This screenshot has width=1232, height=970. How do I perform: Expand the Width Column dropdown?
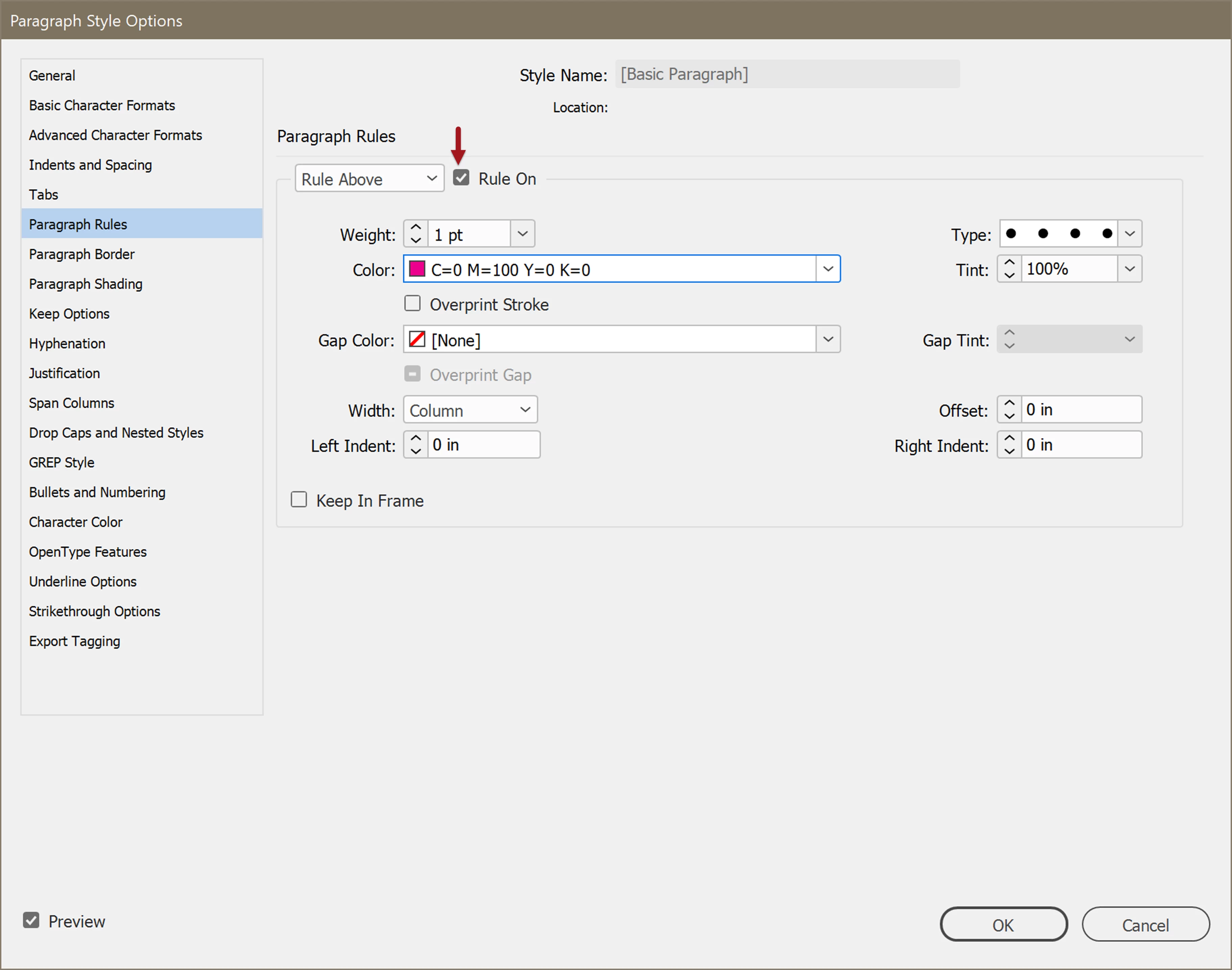point(470,410)
